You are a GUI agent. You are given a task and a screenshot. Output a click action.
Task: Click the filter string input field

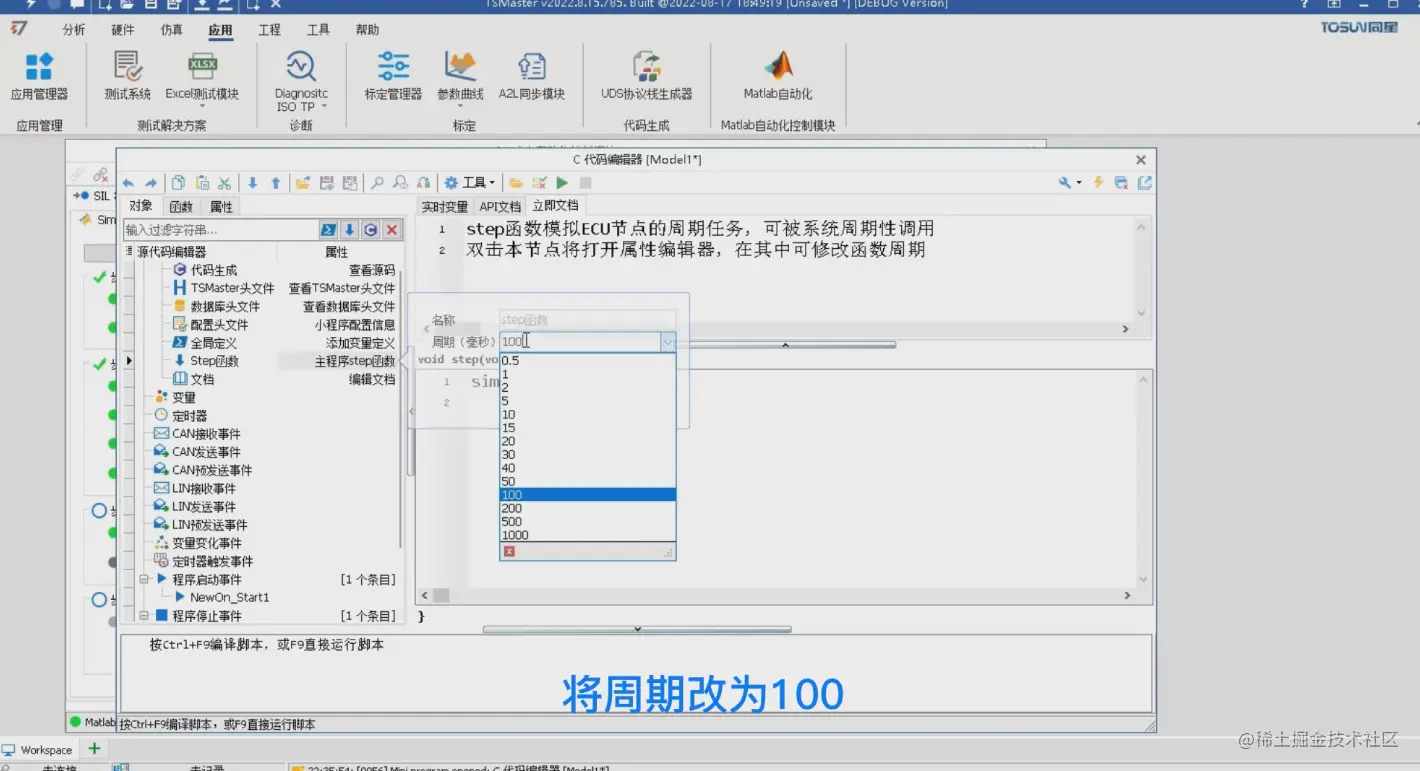pyautogui.click(x=220, y=230)
